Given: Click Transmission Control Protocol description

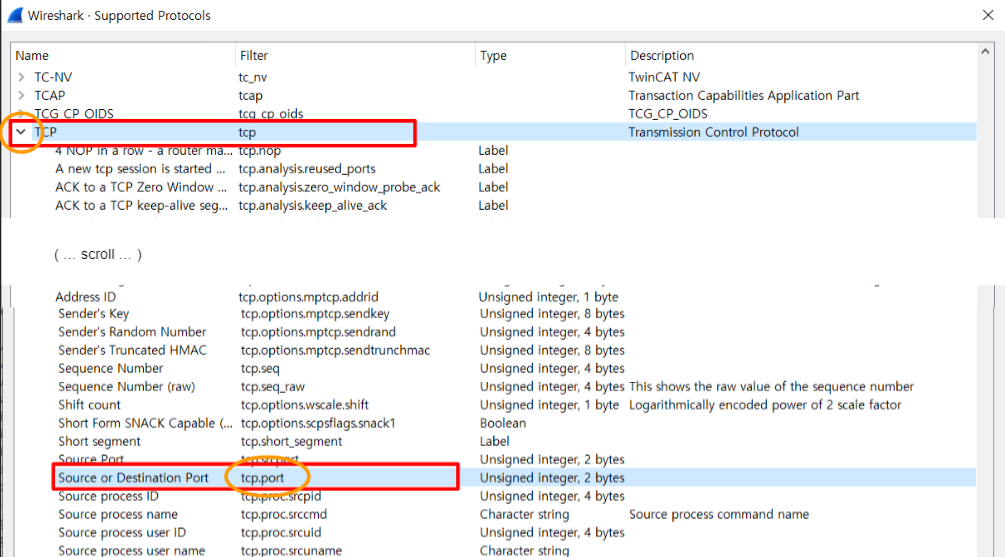Looking at the screenshot, I should (713, 132).
